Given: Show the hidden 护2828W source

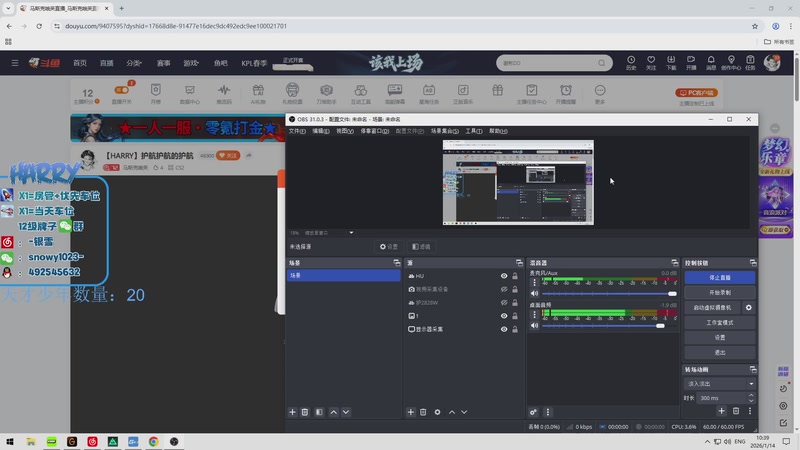Looking at the screenshot, I should 504,303.
